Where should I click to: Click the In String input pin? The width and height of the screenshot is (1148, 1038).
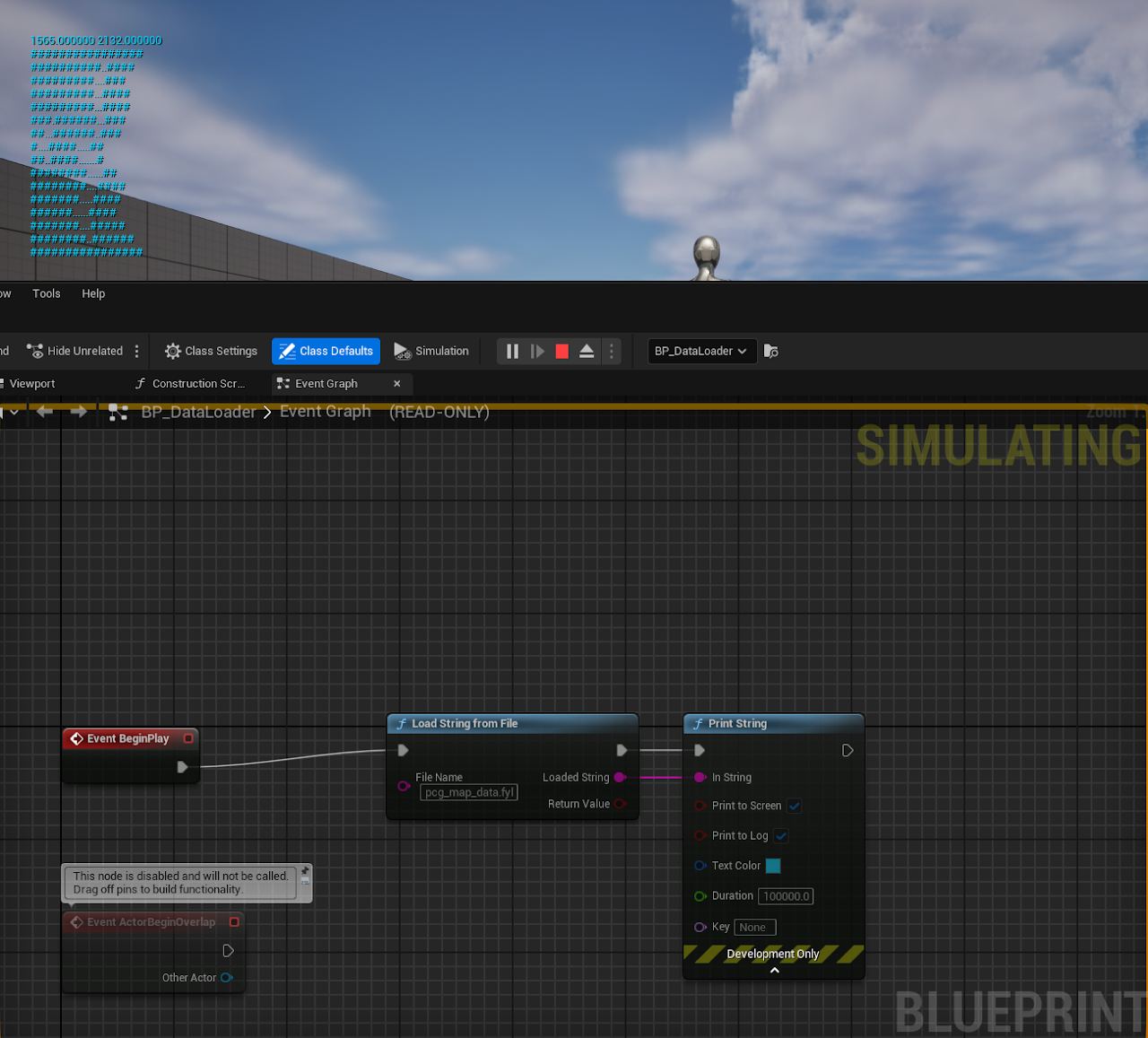coord(700,777)
